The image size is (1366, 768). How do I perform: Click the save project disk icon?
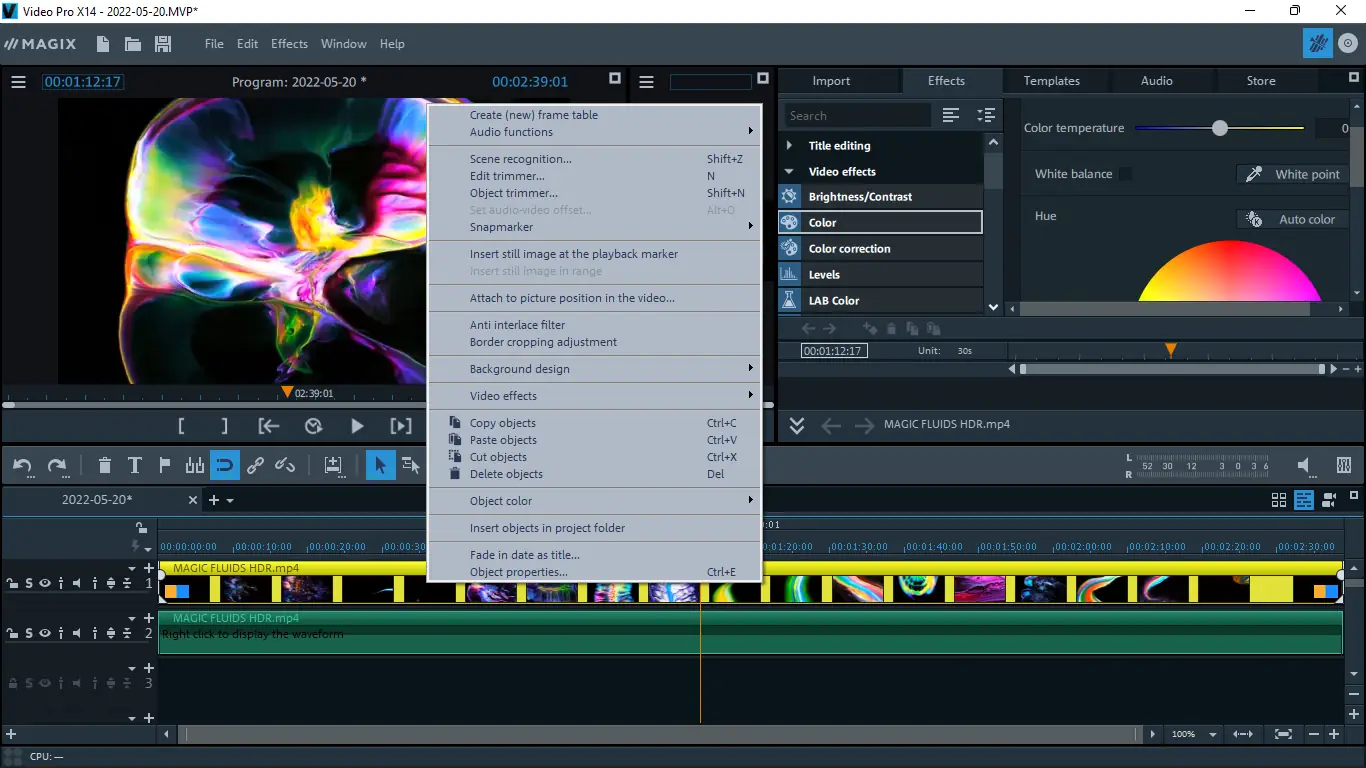(x=163, y=44)
